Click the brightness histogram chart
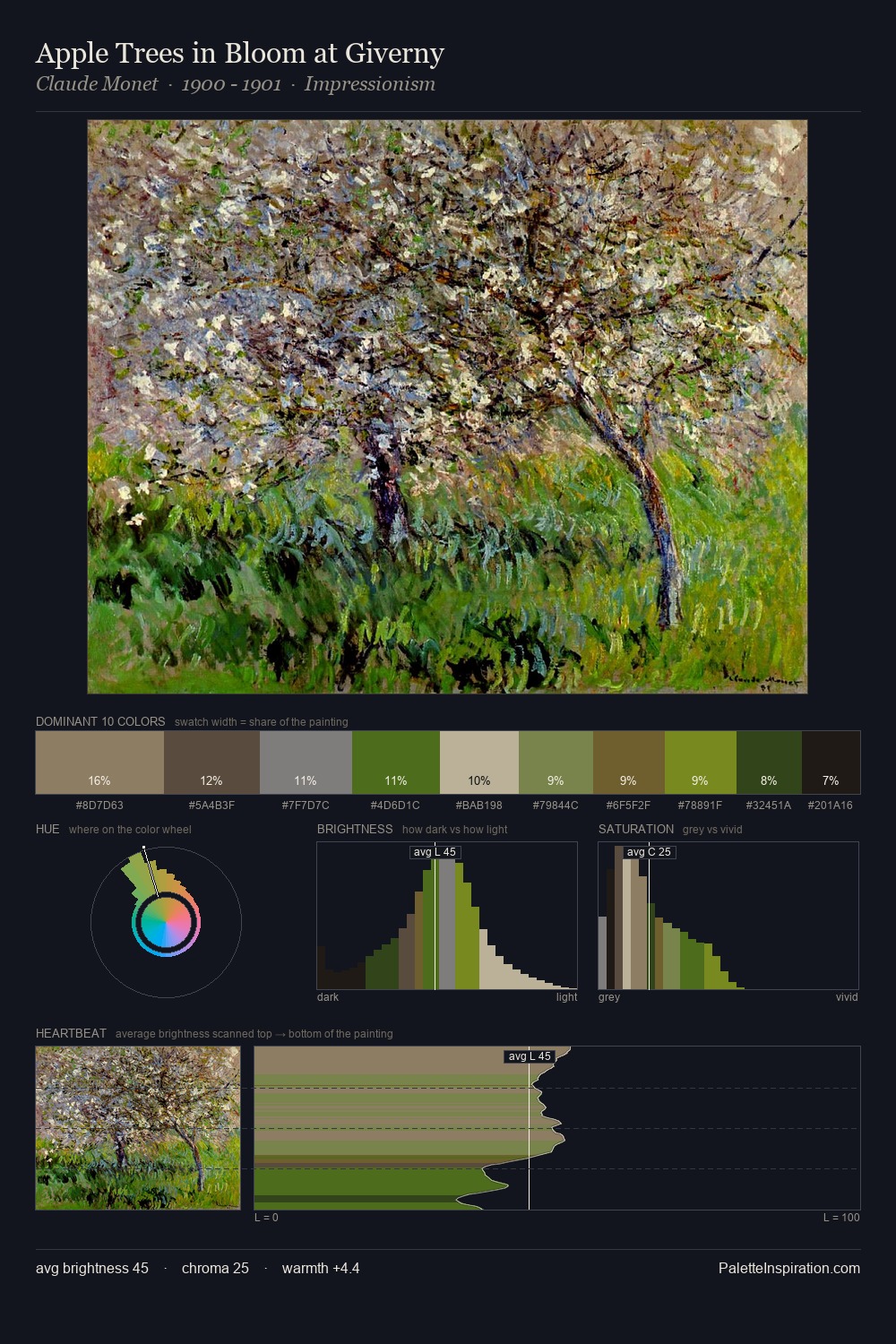The height and width of the screenshot is (1344, 896). [447, 916]
